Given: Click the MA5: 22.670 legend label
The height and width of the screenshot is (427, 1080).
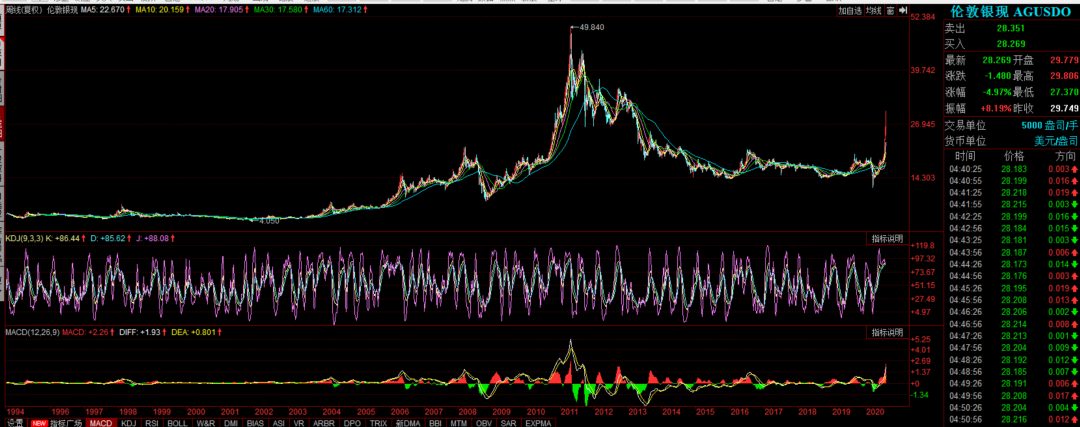Looking at the screenshot, I should pyautogui.click(x=105, y=11).
